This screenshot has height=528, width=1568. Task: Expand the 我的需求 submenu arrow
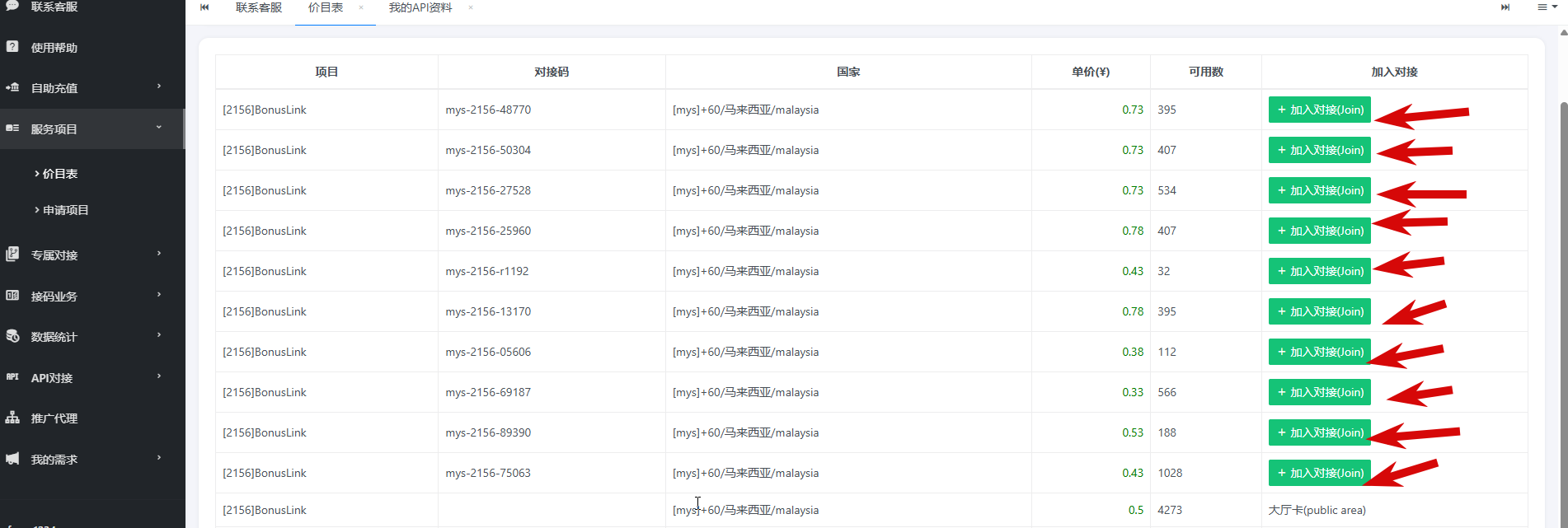[159, 458]
